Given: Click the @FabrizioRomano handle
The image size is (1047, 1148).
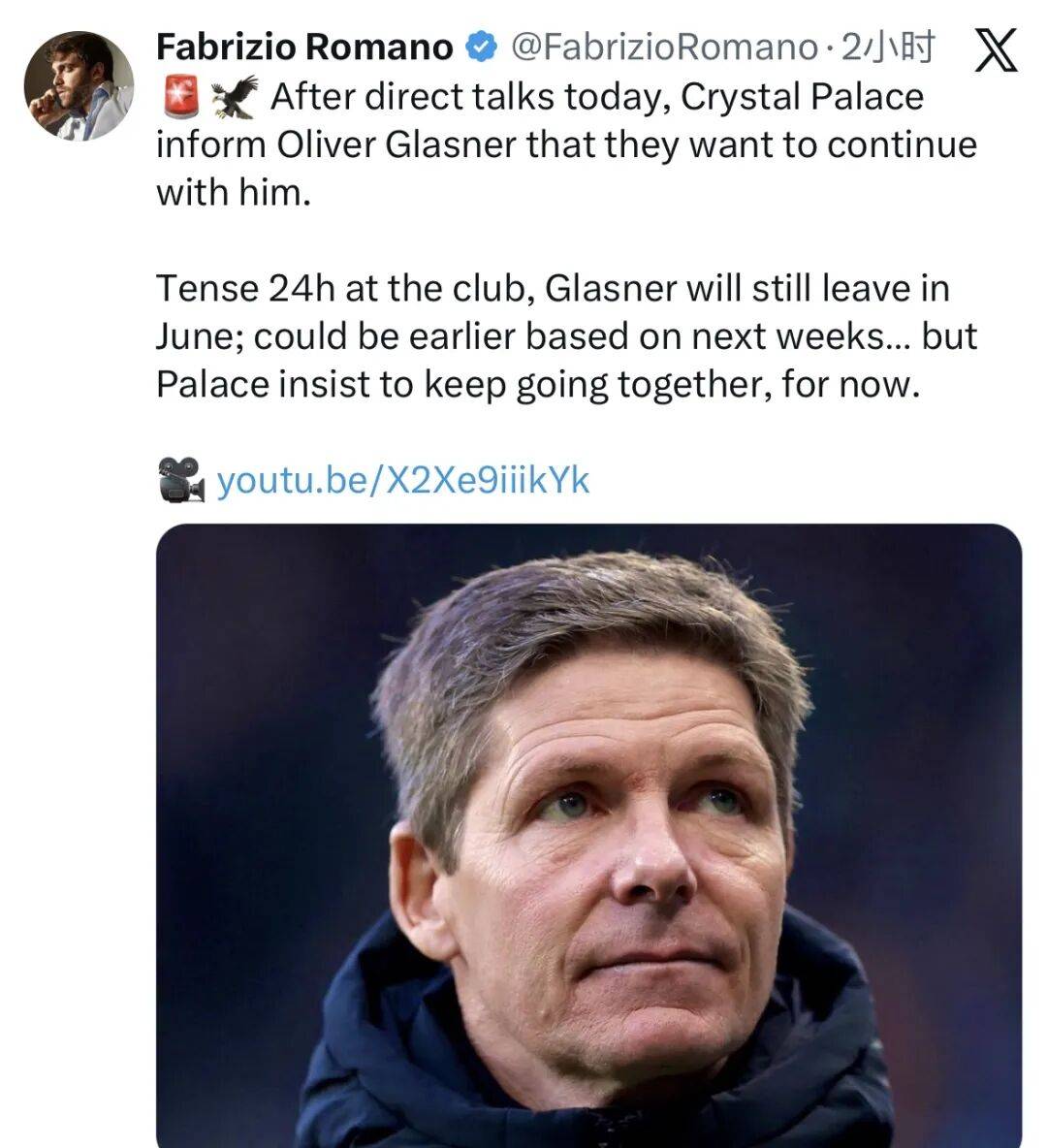Looking at the screenshot, I should 662,47.
